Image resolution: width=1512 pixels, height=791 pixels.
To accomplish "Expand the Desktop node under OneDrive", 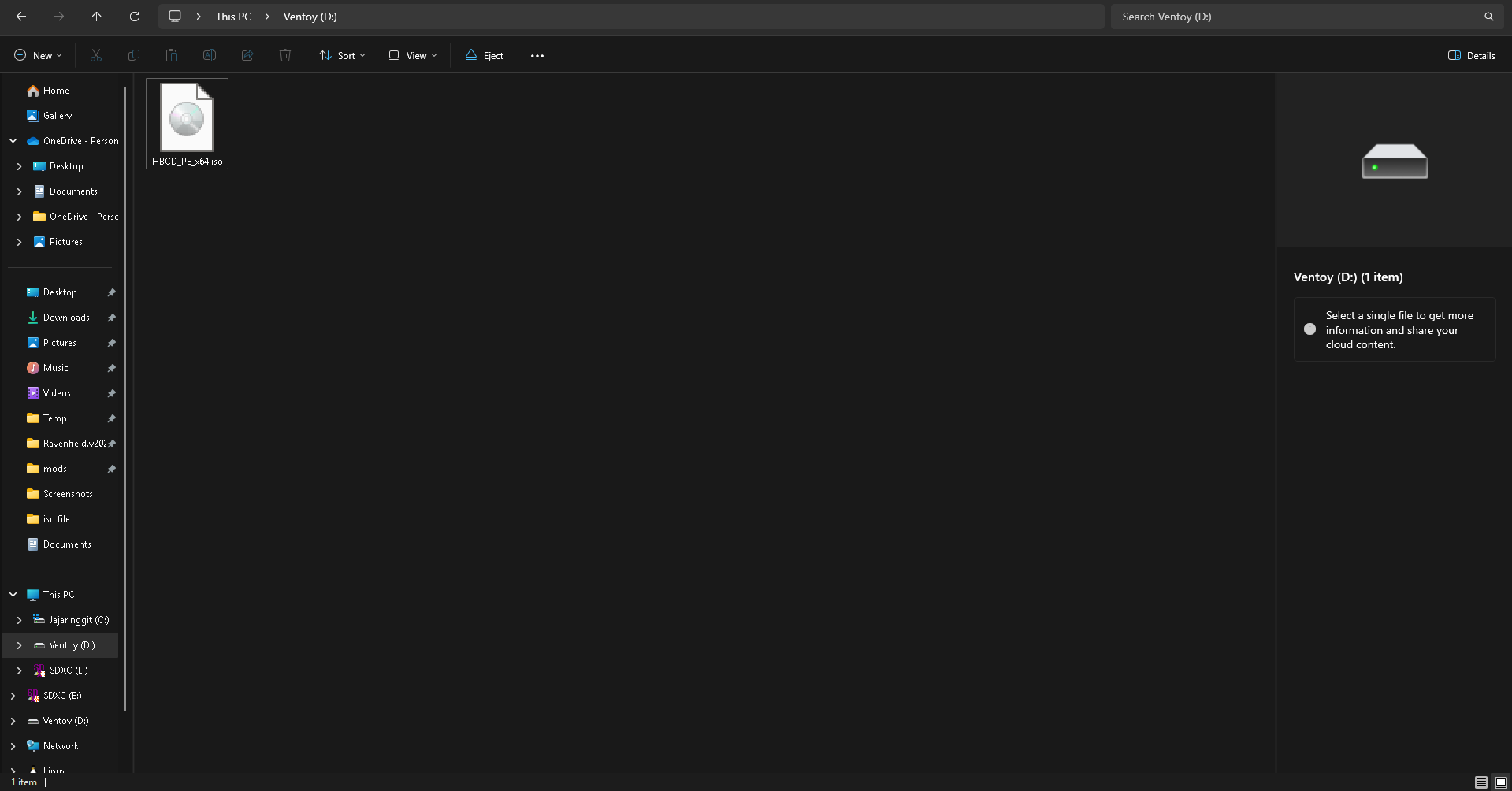I will [x=20, y=166].
